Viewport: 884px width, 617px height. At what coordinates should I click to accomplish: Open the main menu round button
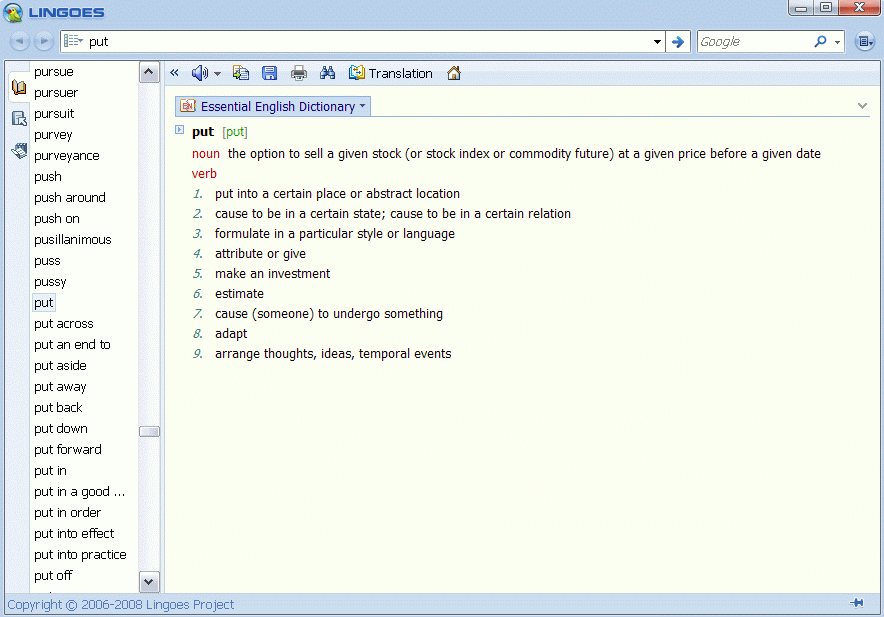pyautogui.click(x=864, y=42)
